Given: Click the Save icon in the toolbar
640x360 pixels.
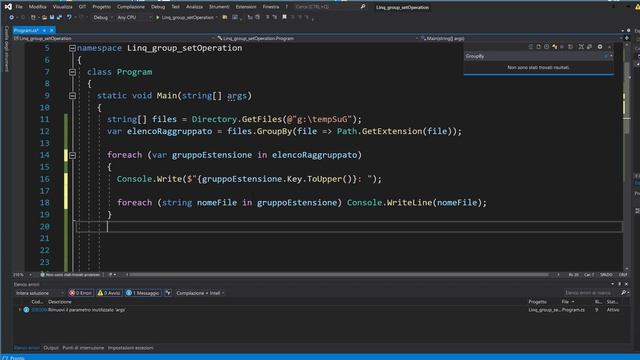Looking at the screenshot, I should click(52, 17).
